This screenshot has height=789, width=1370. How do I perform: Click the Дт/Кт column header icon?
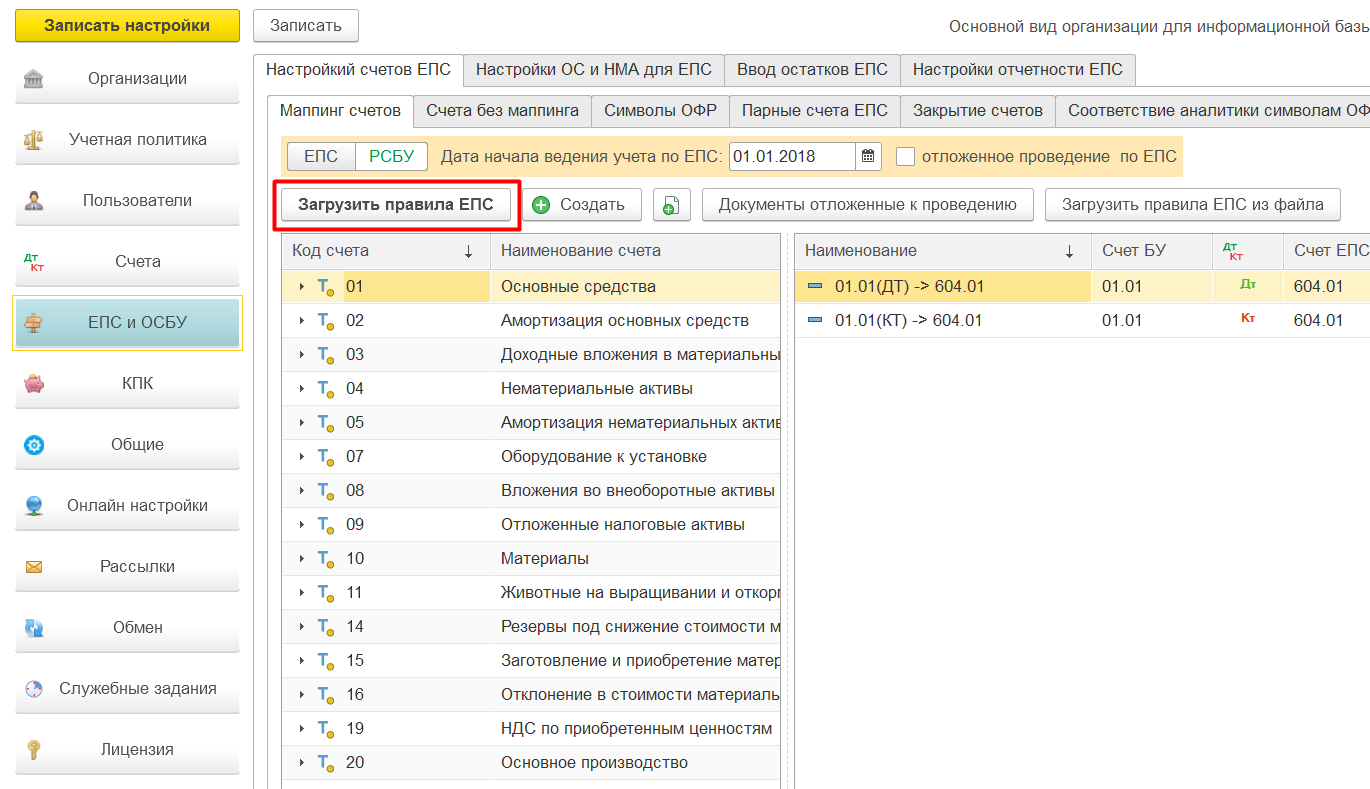click(x=1233, y=251)
